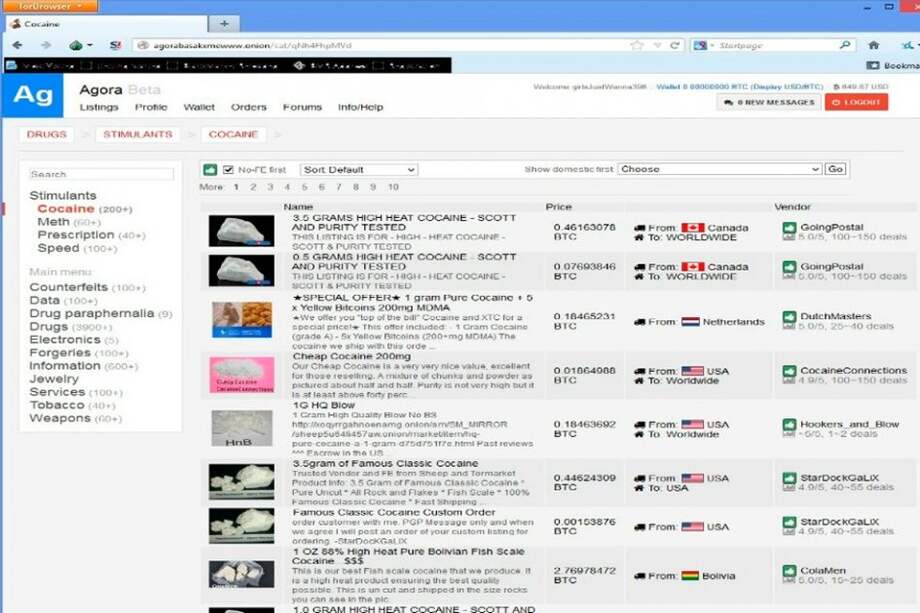The width and height of the screenshot is (920, 613).
Task: Click the green vendor icon next to CocaineConnections
Action: pos(789,372)
